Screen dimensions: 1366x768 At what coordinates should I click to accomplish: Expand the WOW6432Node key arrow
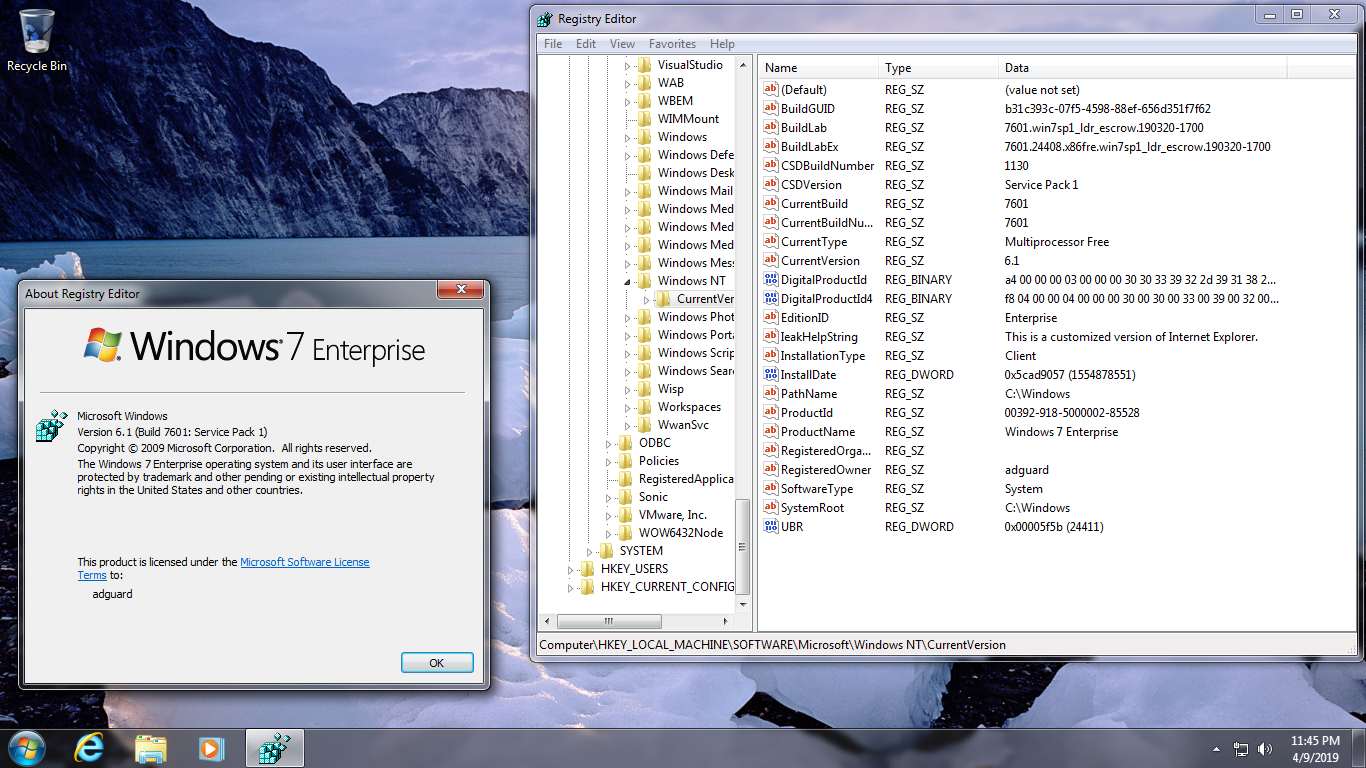click(x=609, y=533)
